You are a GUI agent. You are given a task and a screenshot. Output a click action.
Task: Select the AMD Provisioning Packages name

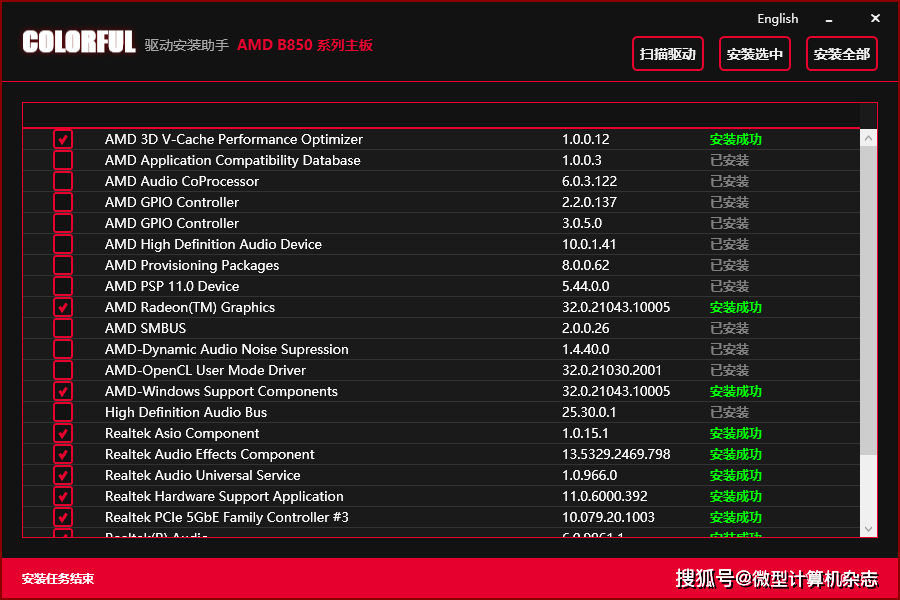click(192, 265)
